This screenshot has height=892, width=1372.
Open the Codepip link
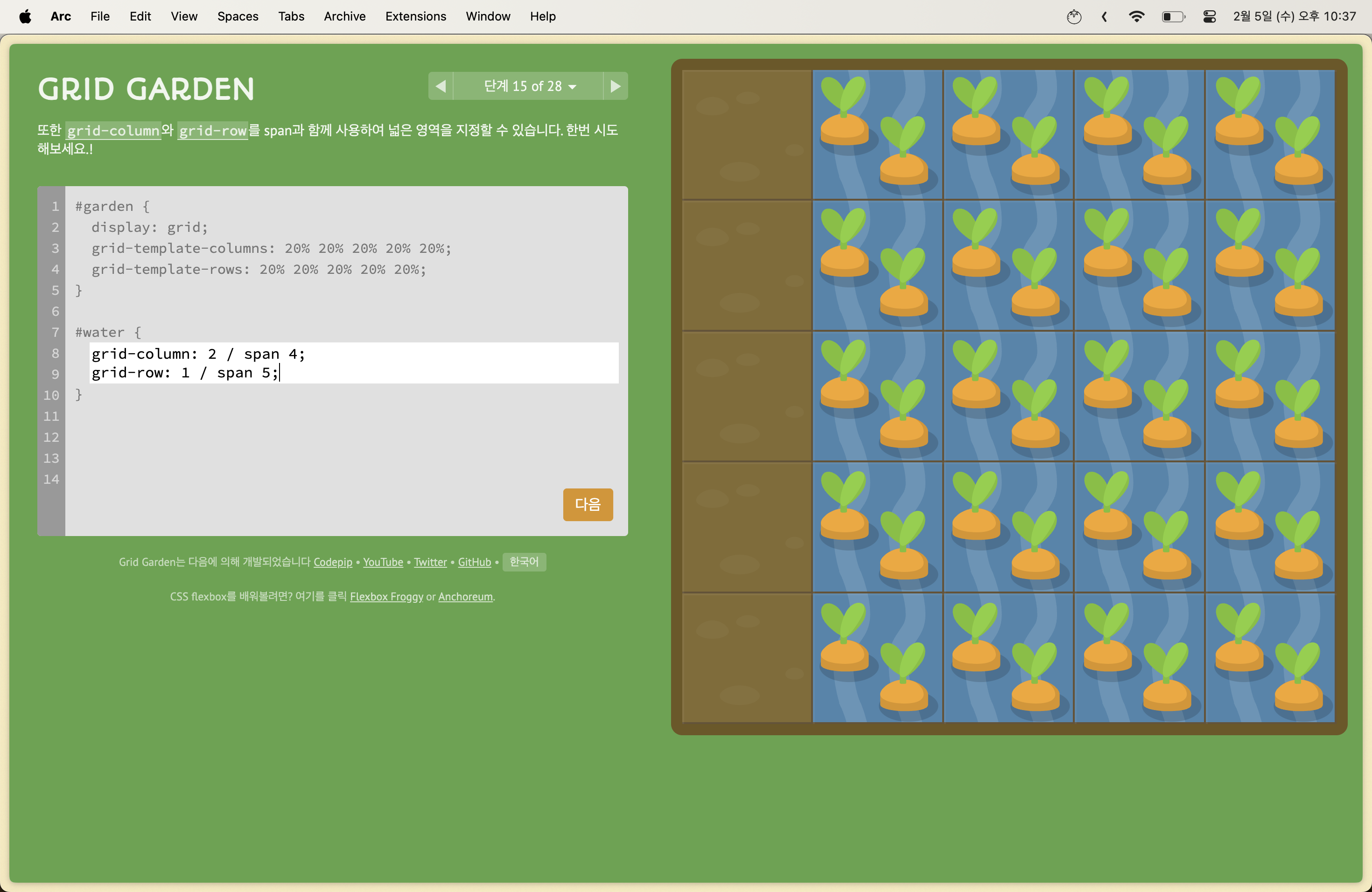pos(333,562)
